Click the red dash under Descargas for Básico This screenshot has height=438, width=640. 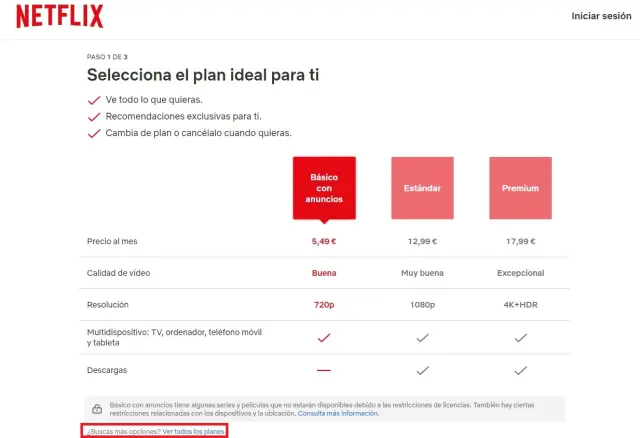pyautogui.click(x=324, y=370)
